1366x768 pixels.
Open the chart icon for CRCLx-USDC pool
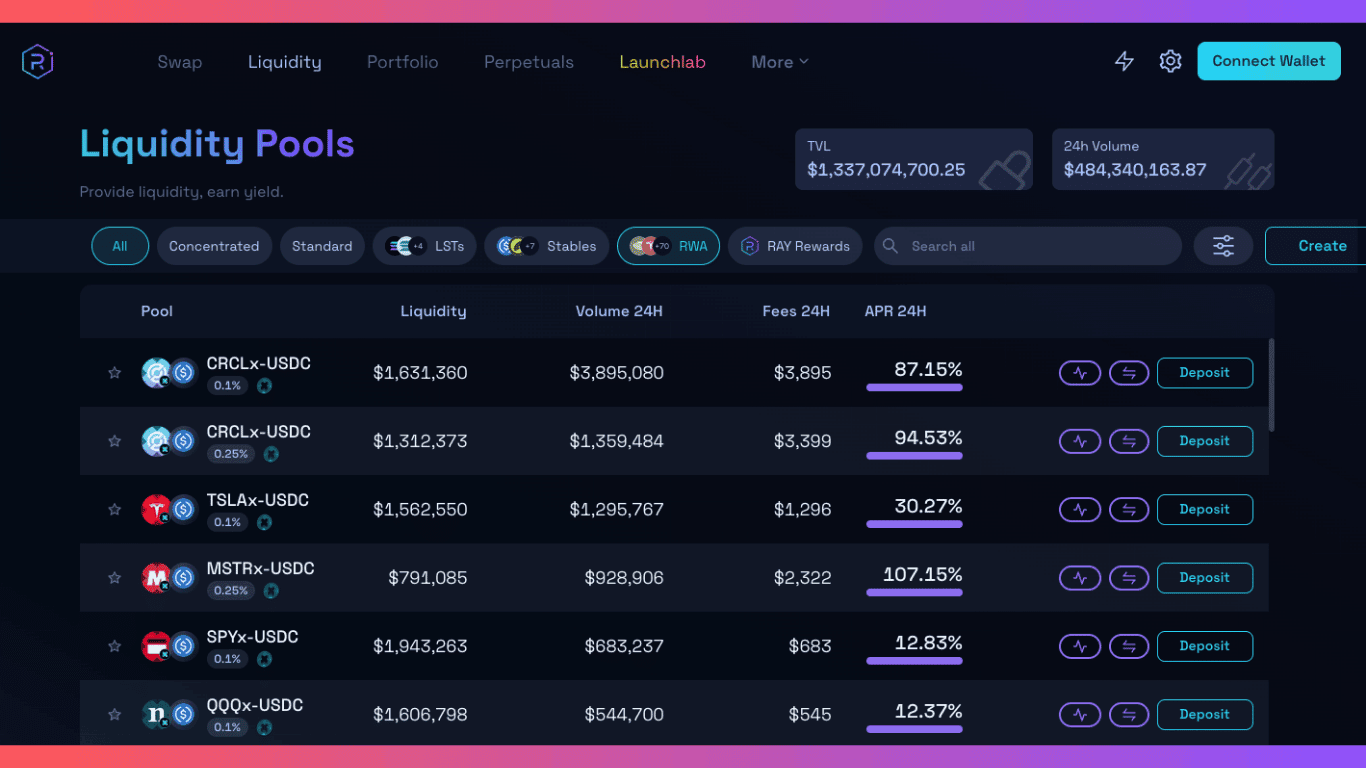1080,373
